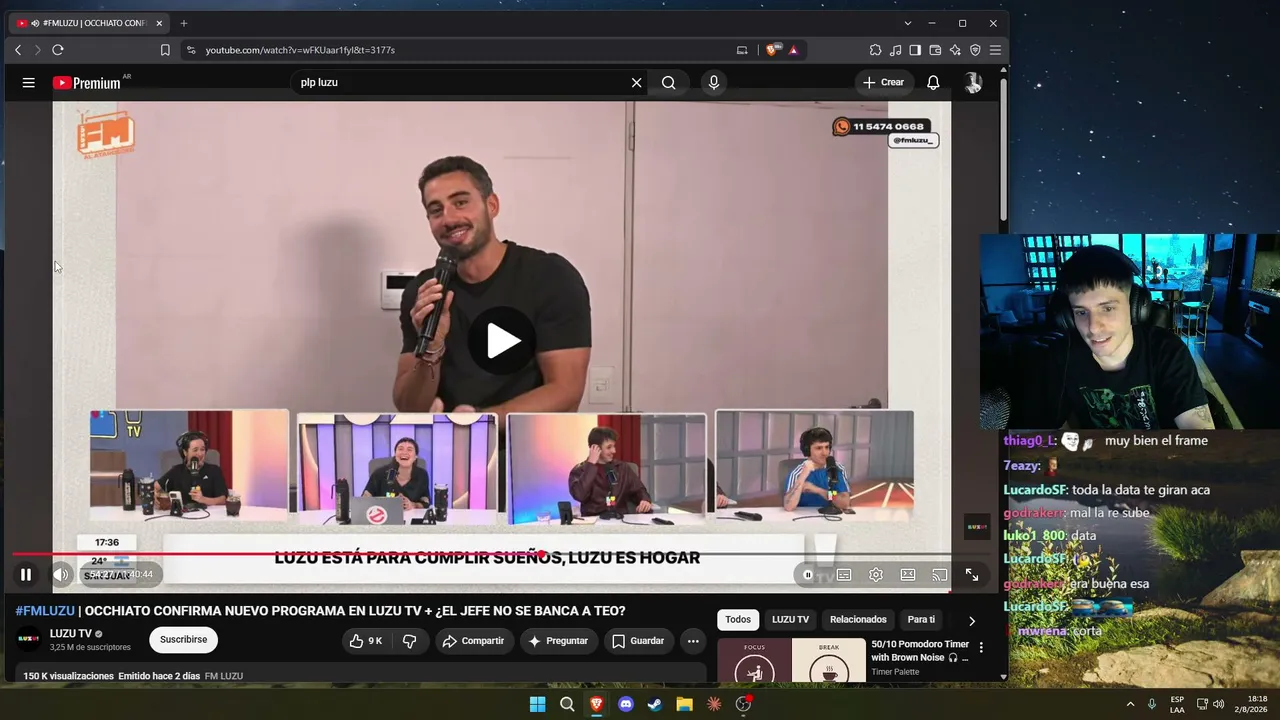Open Windows taskbar search
1280x720 pixels.
click(x=567, y=704)
